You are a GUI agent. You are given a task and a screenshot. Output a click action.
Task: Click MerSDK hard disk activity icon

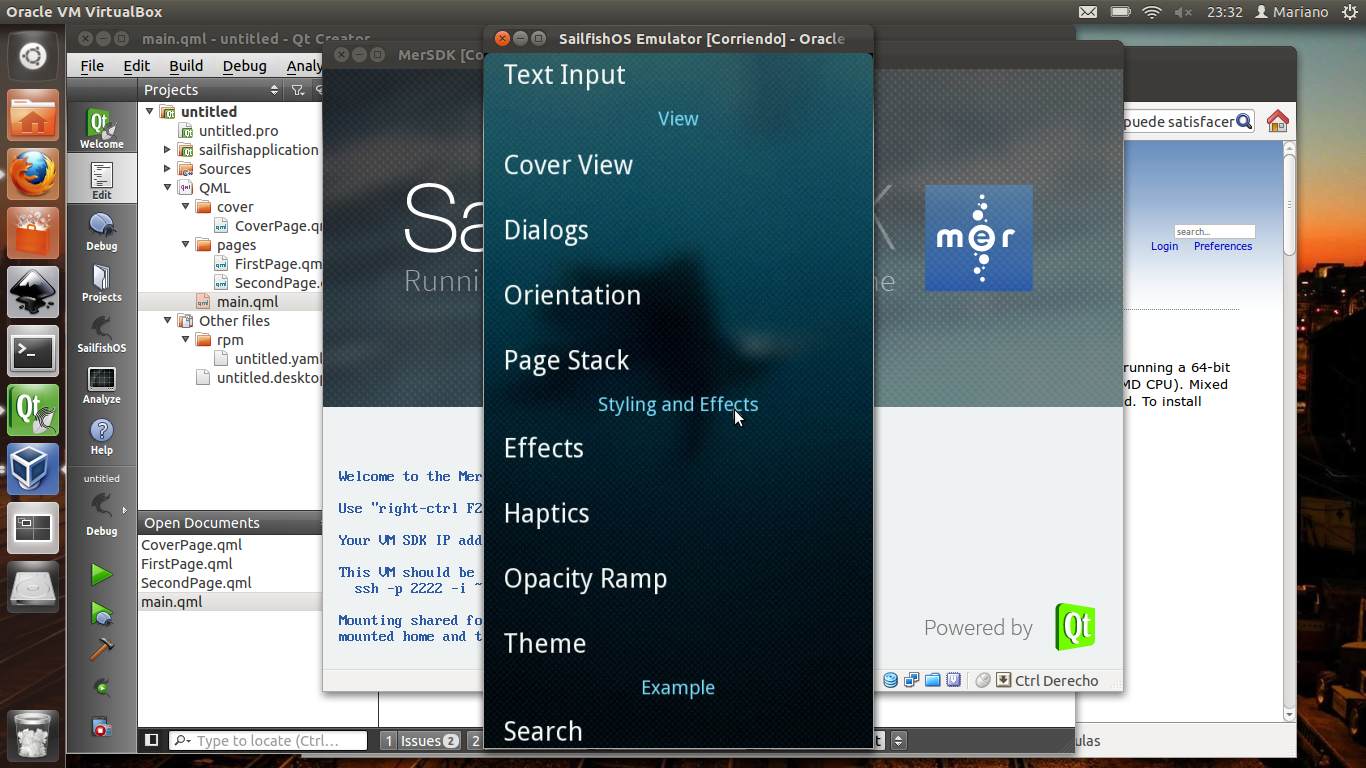[x=890, y=680]
